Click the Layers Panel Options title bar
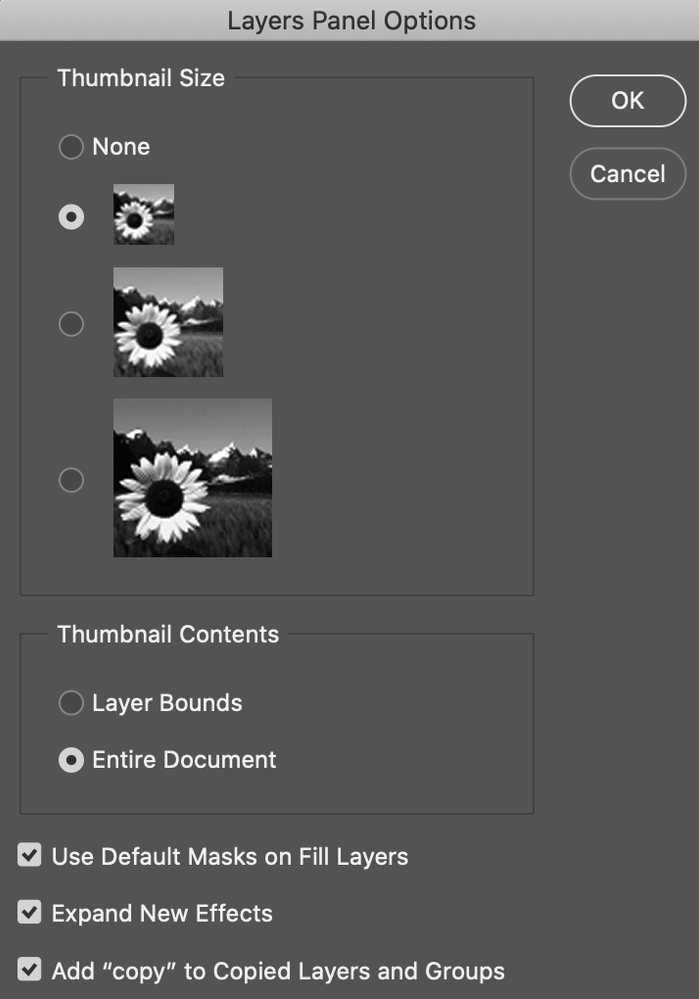Screen dimensions: 699x999 click(x=350, y=20)
